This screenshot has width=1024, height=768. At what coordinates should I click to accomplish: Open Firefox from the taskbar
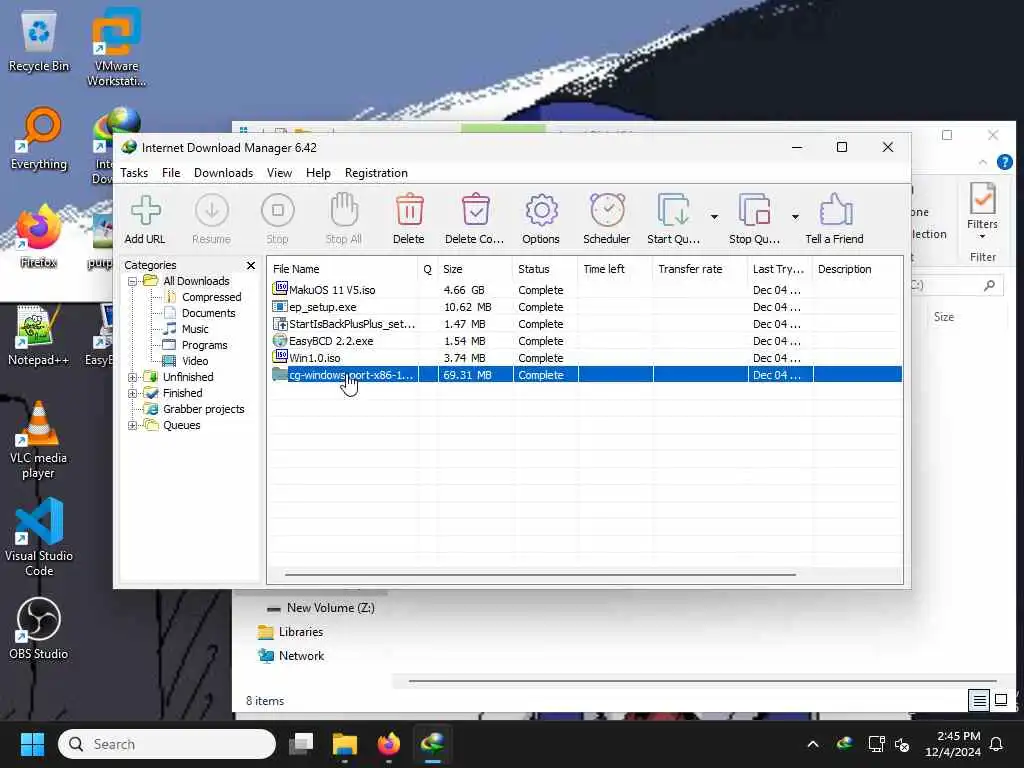coord(389,744)
